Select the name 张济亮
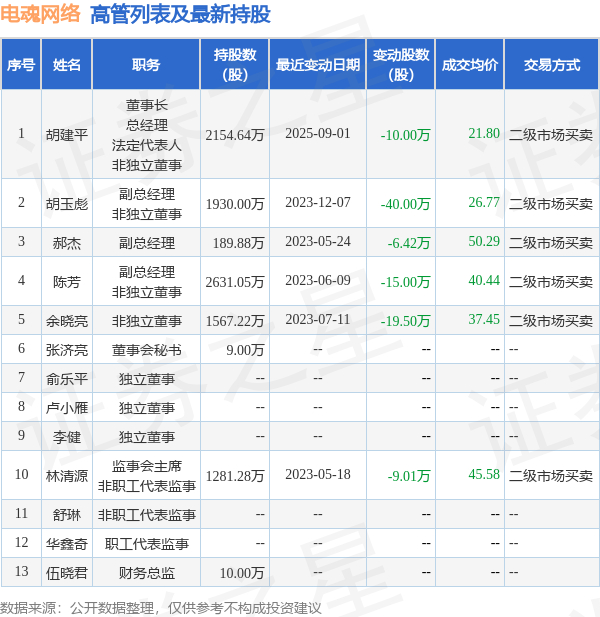 (66, 350)
